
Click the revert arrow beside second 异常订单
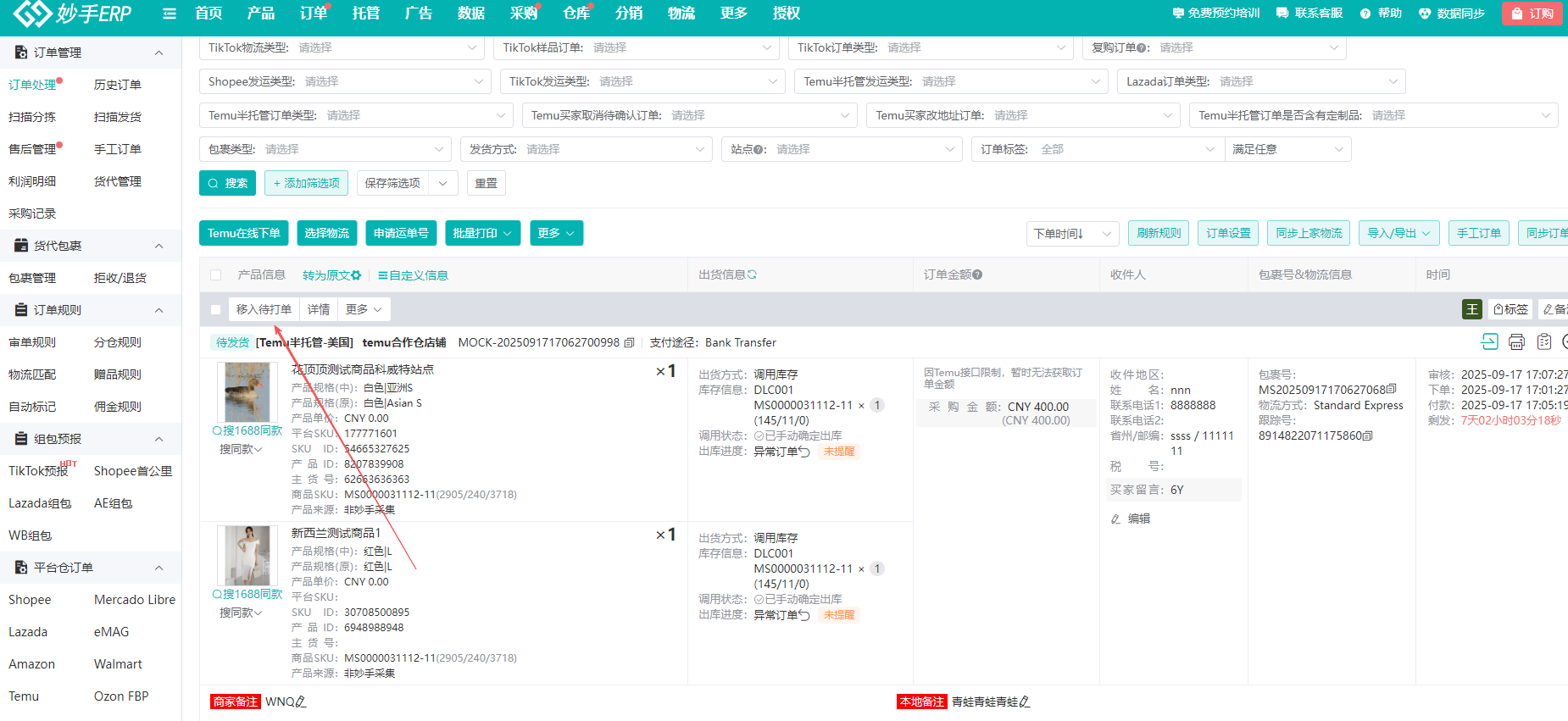(804, 615)
